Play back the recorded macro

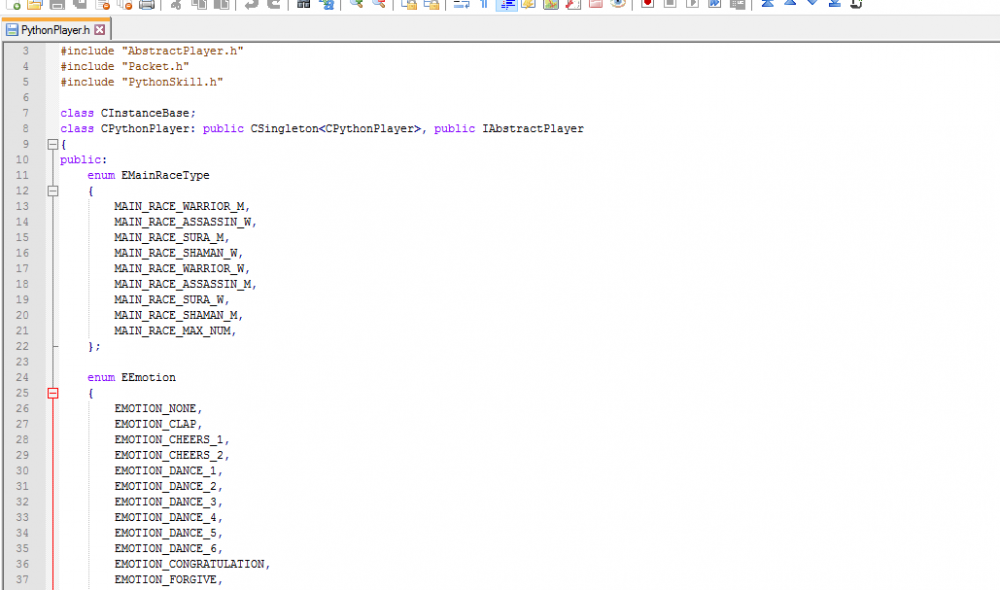point(692,4)
